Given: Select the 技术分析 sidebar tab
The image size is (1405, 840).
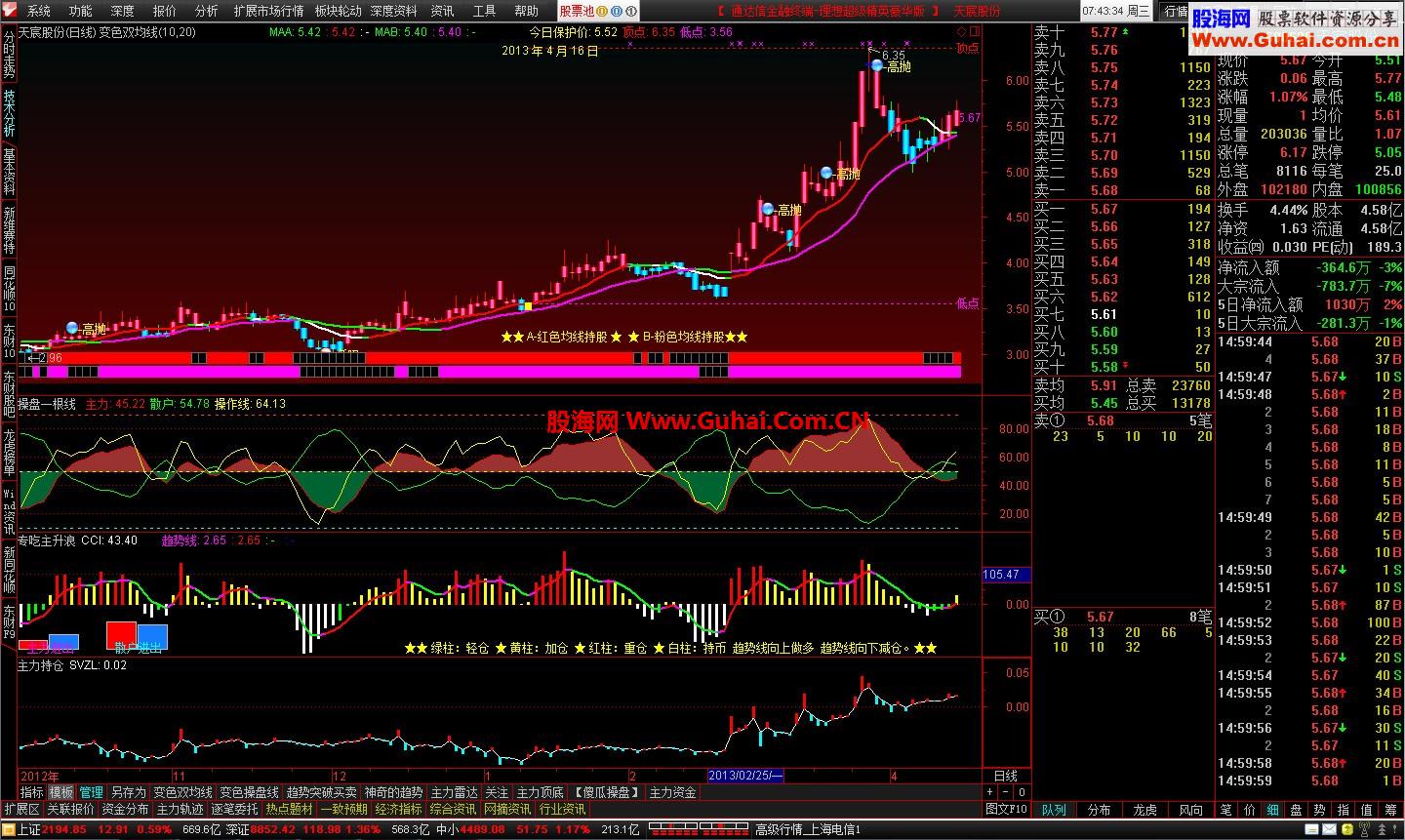Looking at the screenshot, I should coord(9,113).
